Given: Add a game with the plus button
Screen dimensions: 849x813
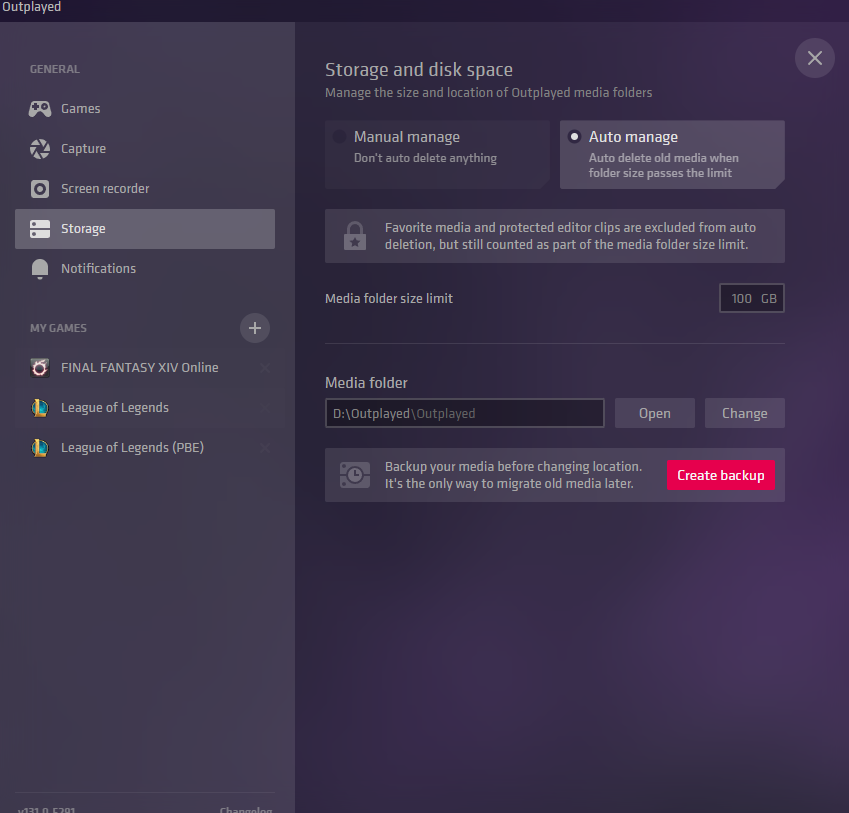Looking at the screenshot, I should coord(255,328).
